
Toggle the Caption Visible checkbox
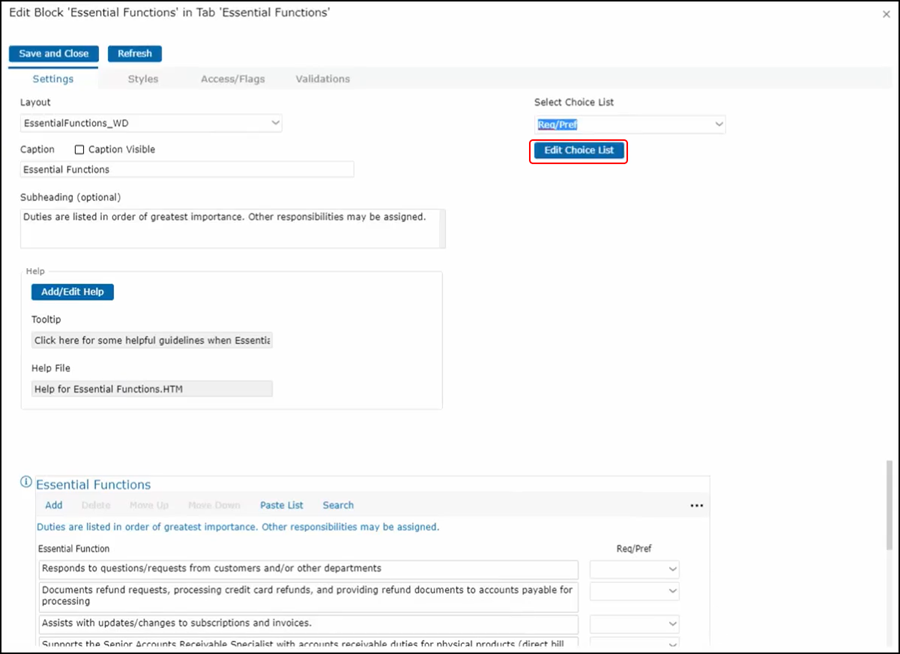pos(80,150)
